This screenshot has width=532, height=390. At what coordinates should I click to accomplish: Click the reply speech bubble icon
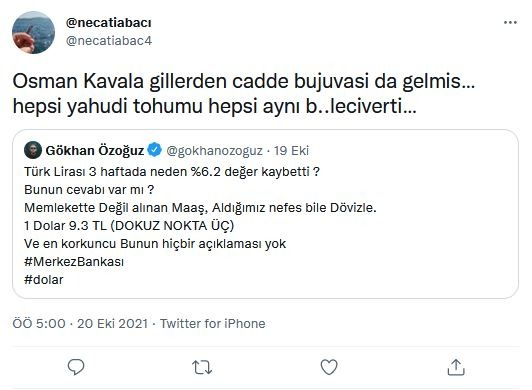click(x=76, y=367)
